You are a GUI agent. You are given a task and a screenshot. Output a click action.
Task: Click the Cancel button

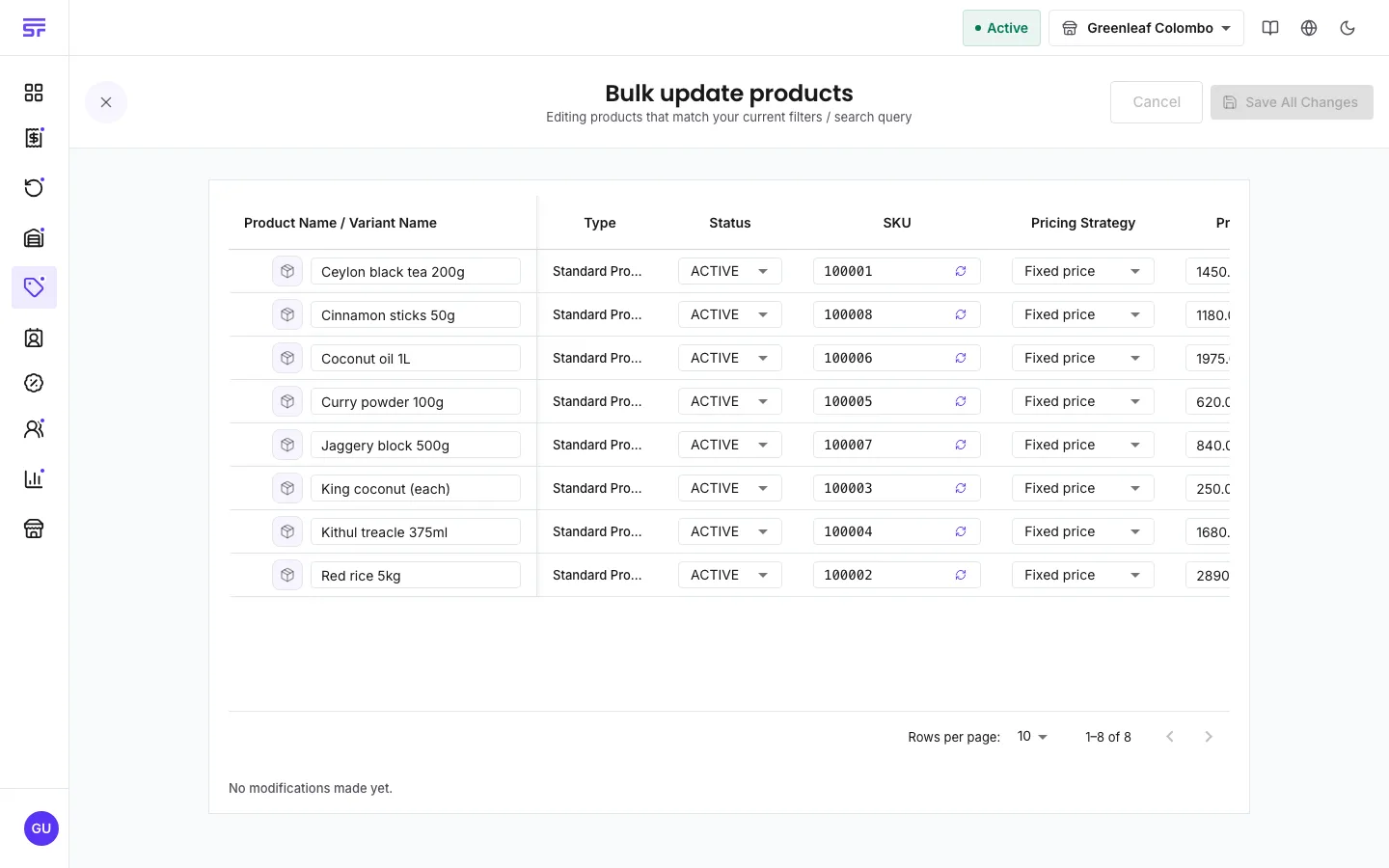(x=1157, y=102)
